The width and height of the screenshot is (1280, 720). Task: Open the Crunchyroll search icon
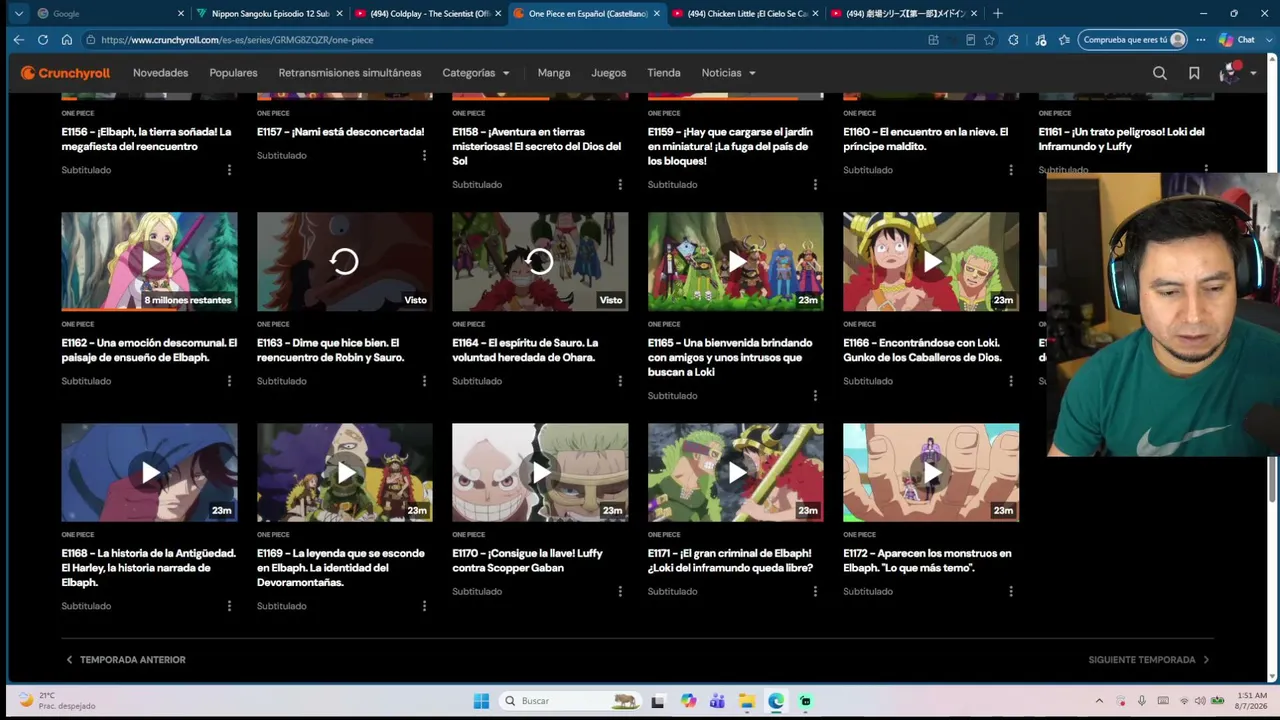(x=1159, y=73)
